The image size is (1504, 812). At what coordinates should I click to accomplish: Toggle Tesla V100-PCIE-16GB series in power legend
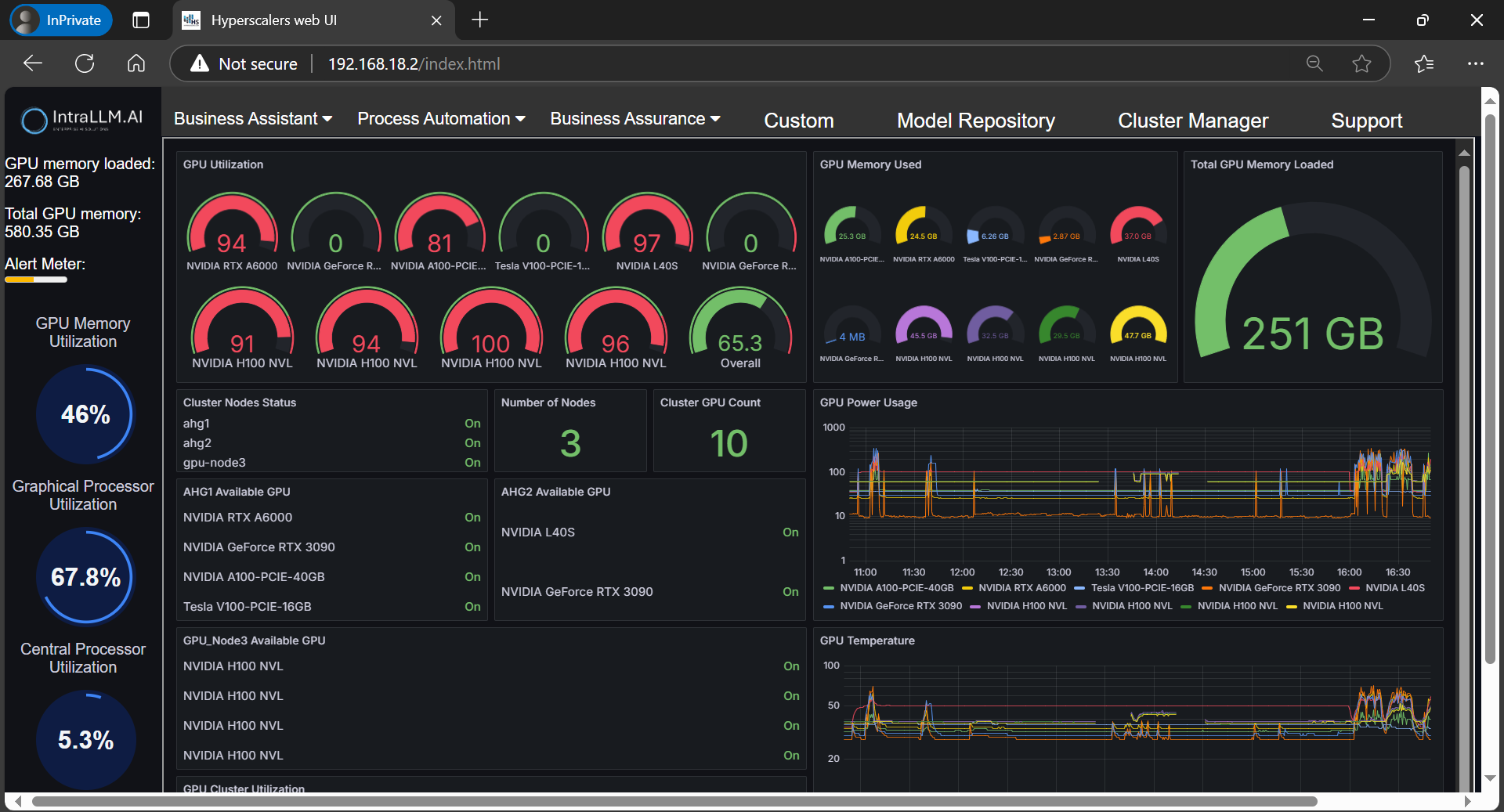tap(1141, 588)
